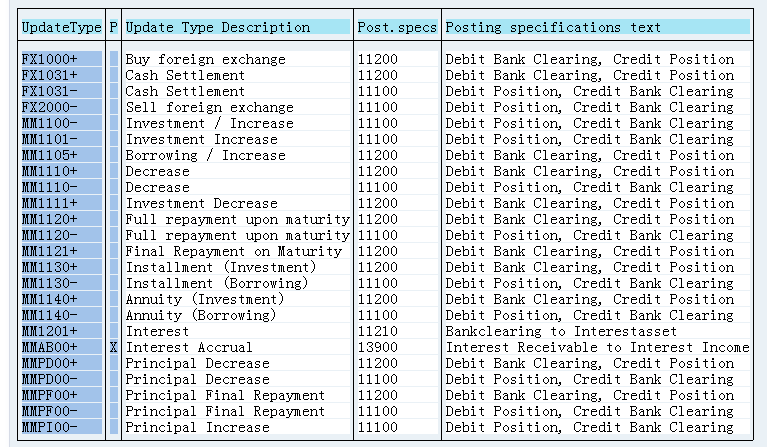This screenshot has height=447, width=767.
Task: Click the Post.specs column header
Action: [396, 27]
